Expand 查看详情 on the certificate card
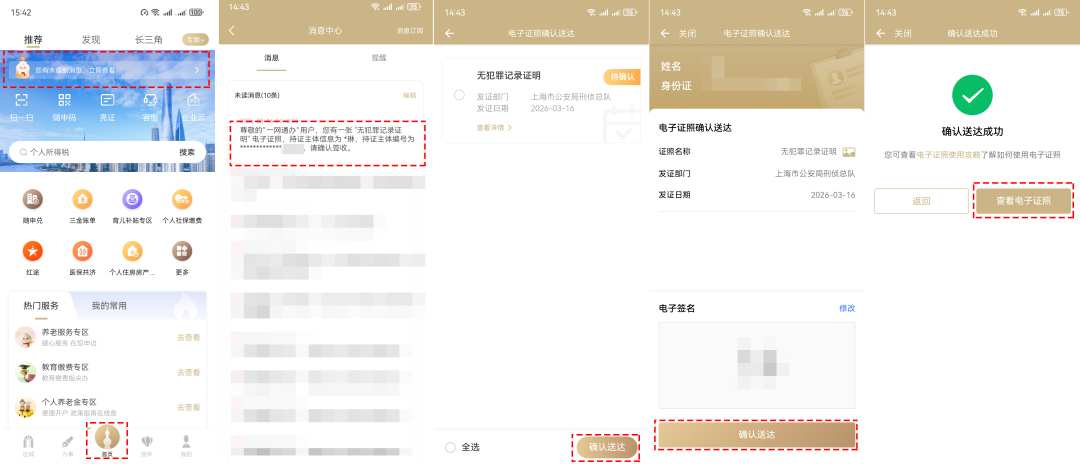The image size is (1080, 464). [494, 128]
